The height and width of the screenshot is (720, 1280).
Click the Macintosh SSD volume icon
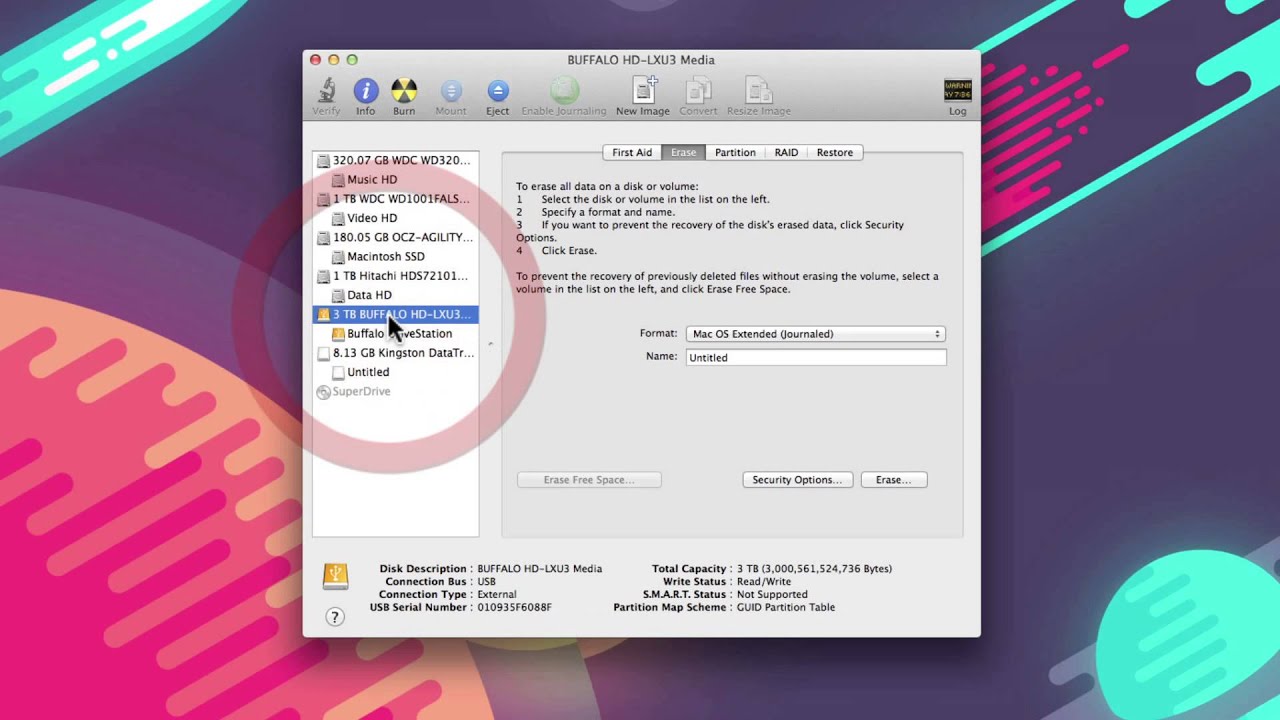click(x=338, y=257)
